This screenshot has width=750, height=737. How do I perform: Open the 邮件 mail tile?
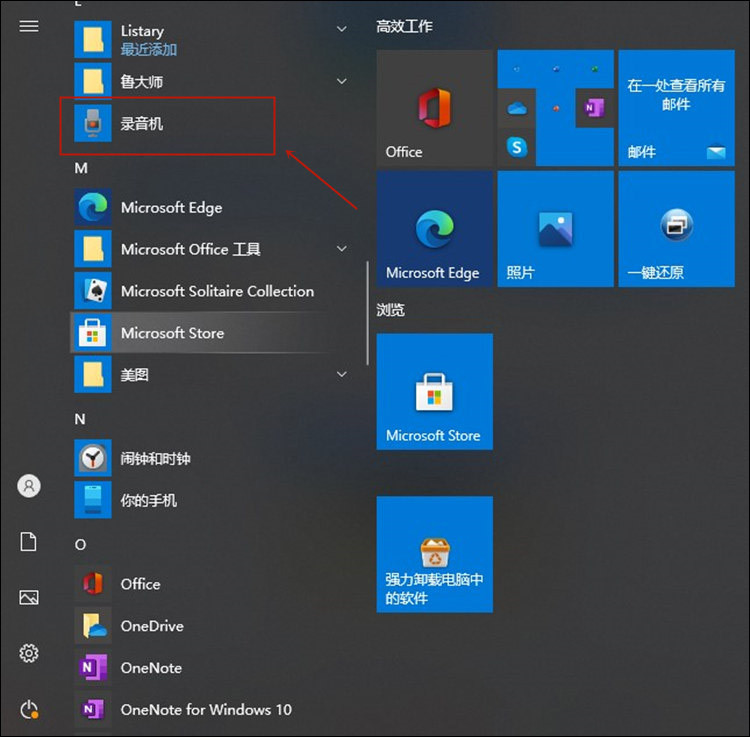pos(676,108)
